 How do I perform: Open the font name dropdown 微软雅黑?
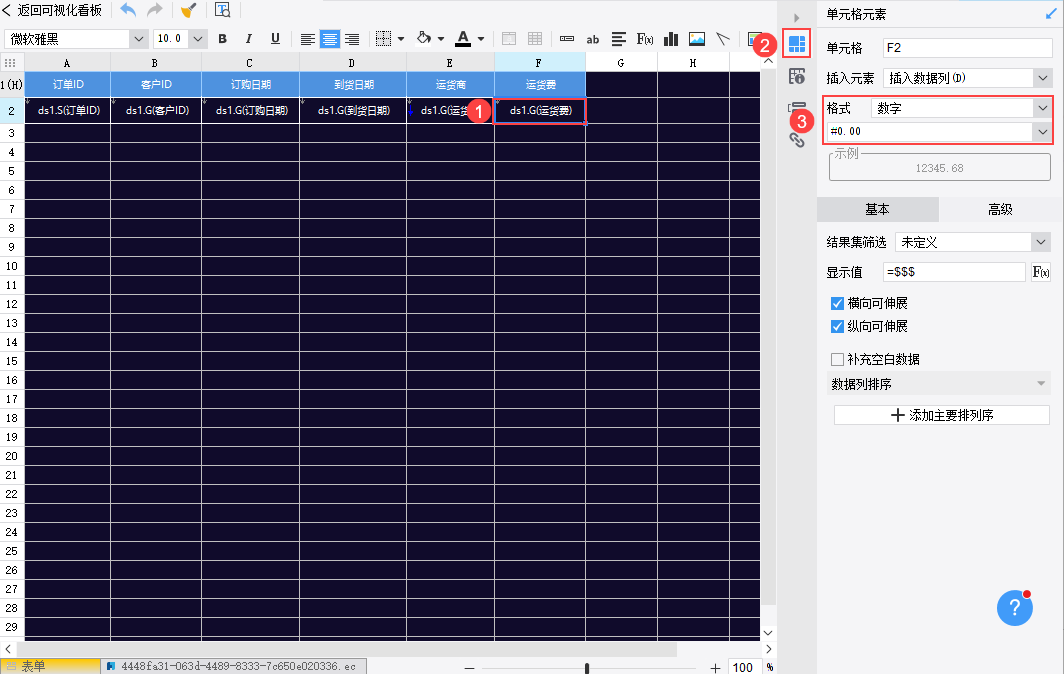(138, 39)
